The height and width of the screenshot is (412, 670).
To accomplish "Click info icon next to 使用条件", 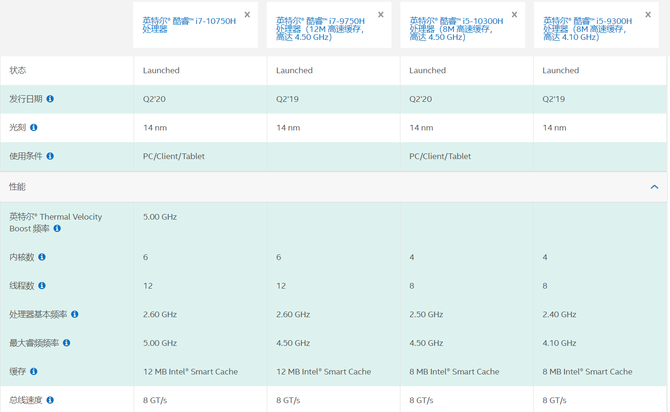I will tap(50, 156).
